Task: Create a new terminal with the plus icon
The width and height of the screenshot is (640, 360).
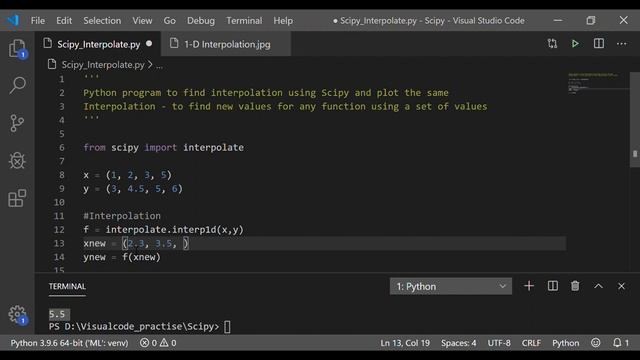Action: (x=529, y=286)
